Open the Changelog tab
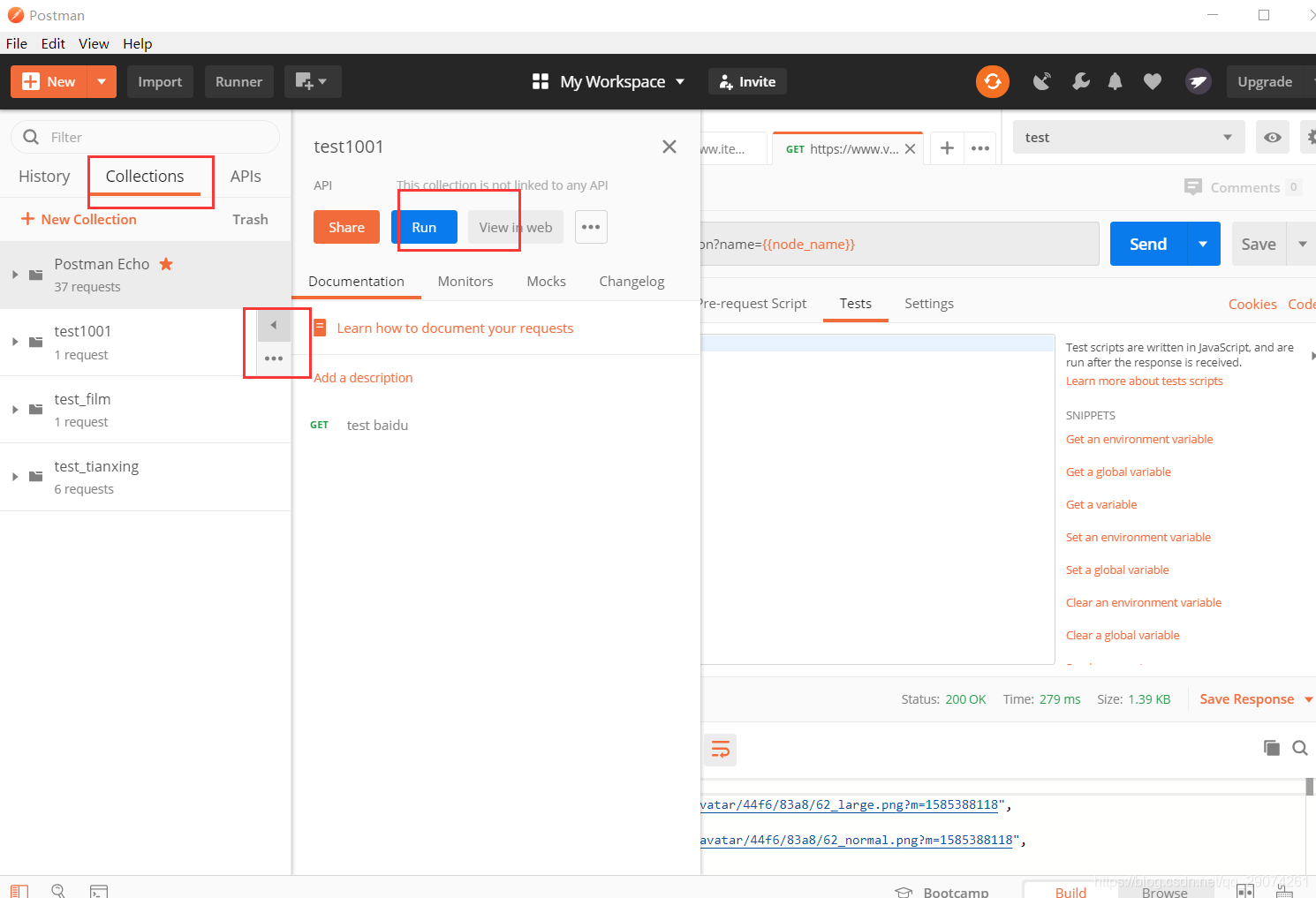 [632, 281]
